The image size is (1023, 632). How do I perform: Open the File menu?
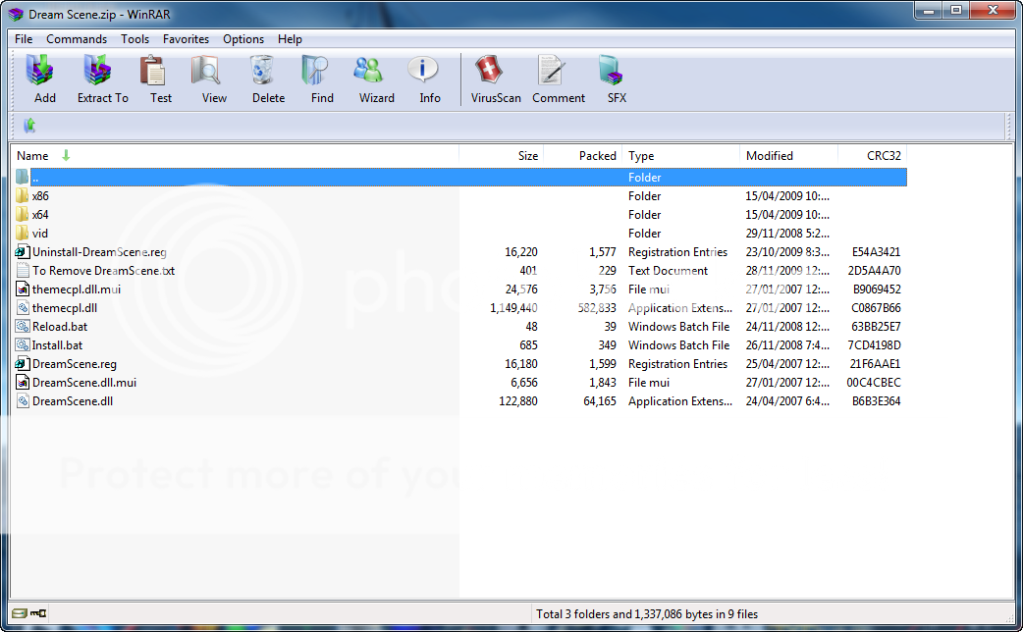pos(23,39)
